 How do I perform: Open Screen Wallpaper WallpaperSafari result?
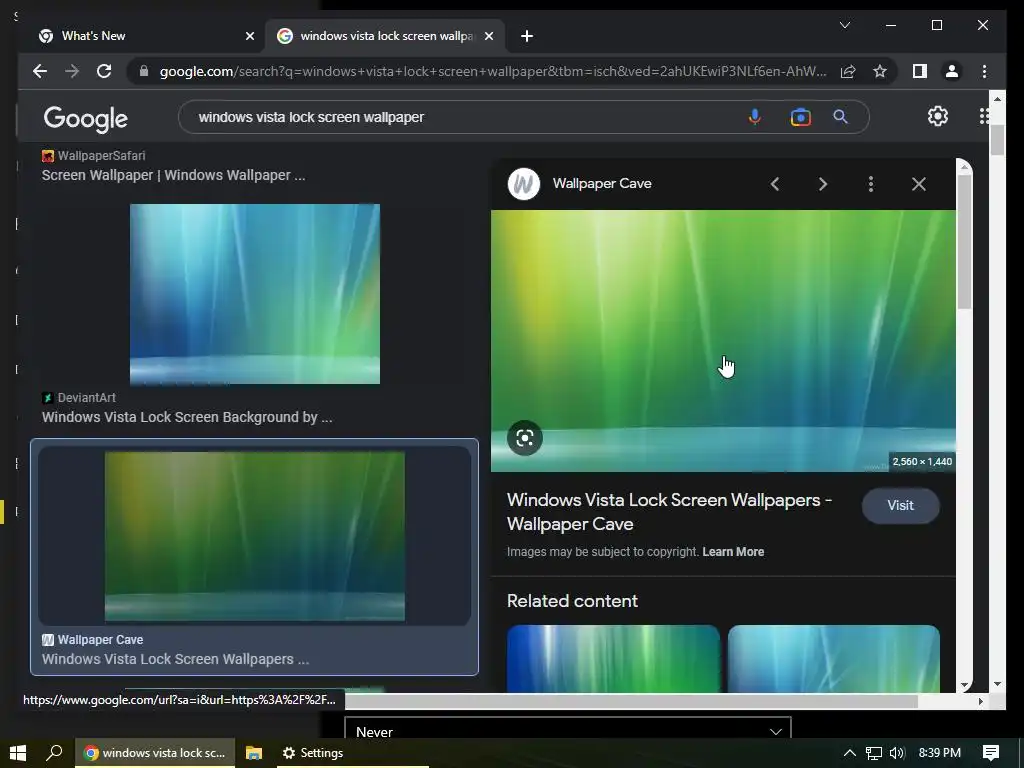173,175
